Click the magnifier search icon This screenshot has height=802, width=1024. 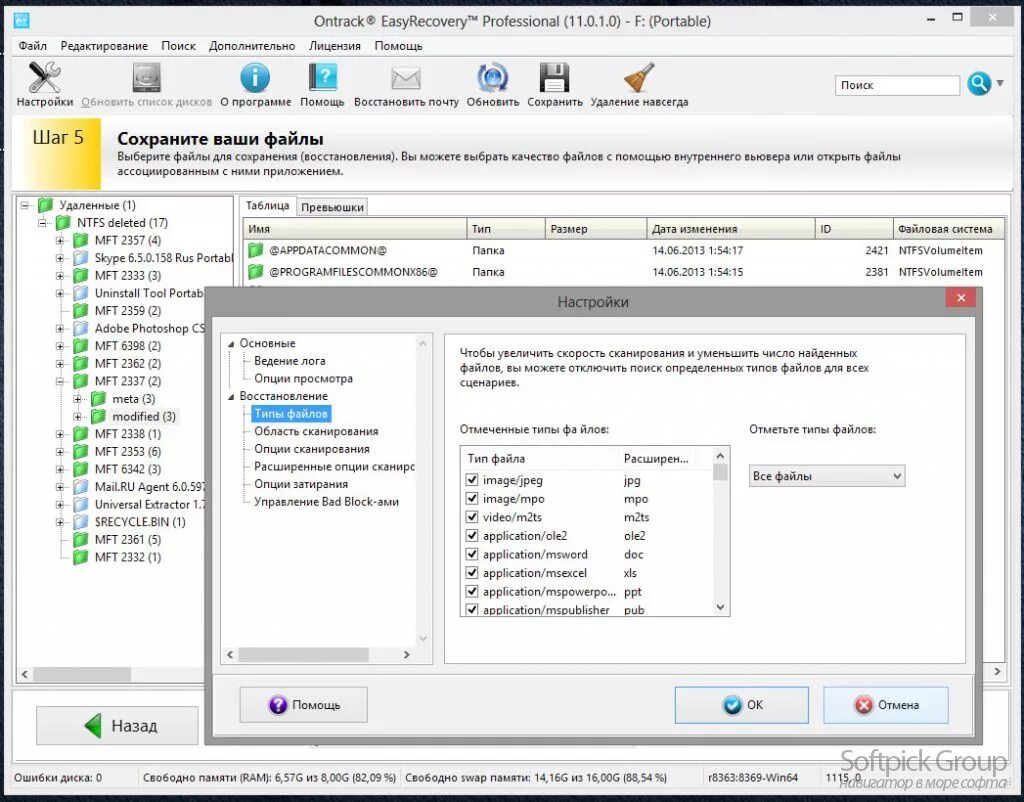point(979,84)
